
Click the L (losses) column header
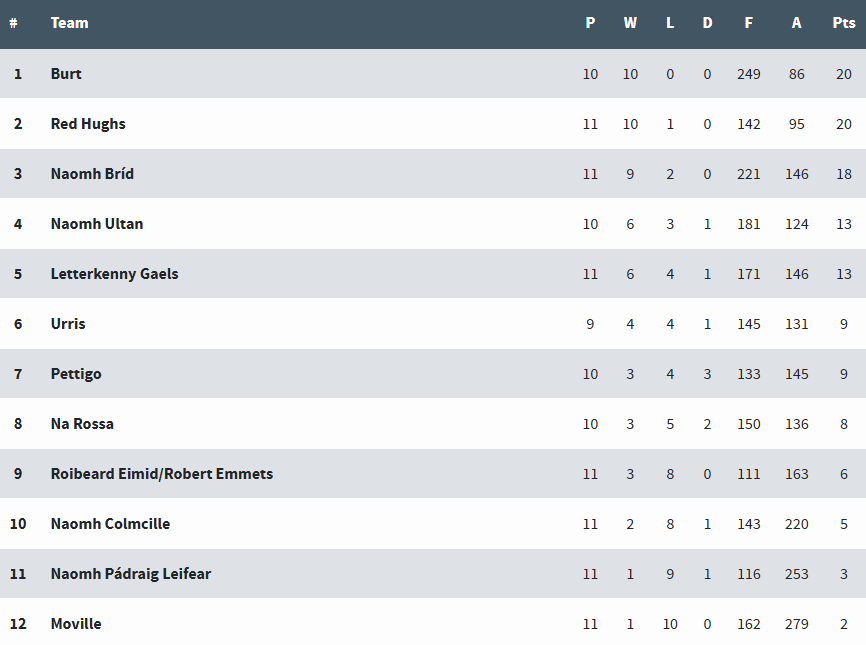coord(670,23)
